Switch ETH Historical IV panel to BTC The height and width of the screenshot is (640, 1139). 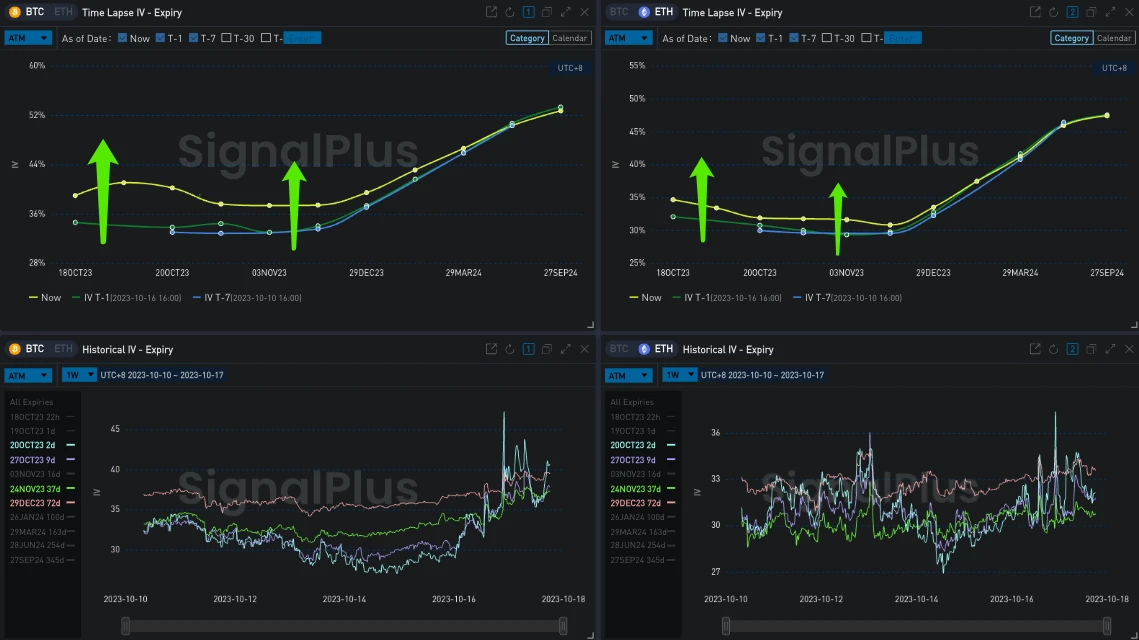pos(620,349)
